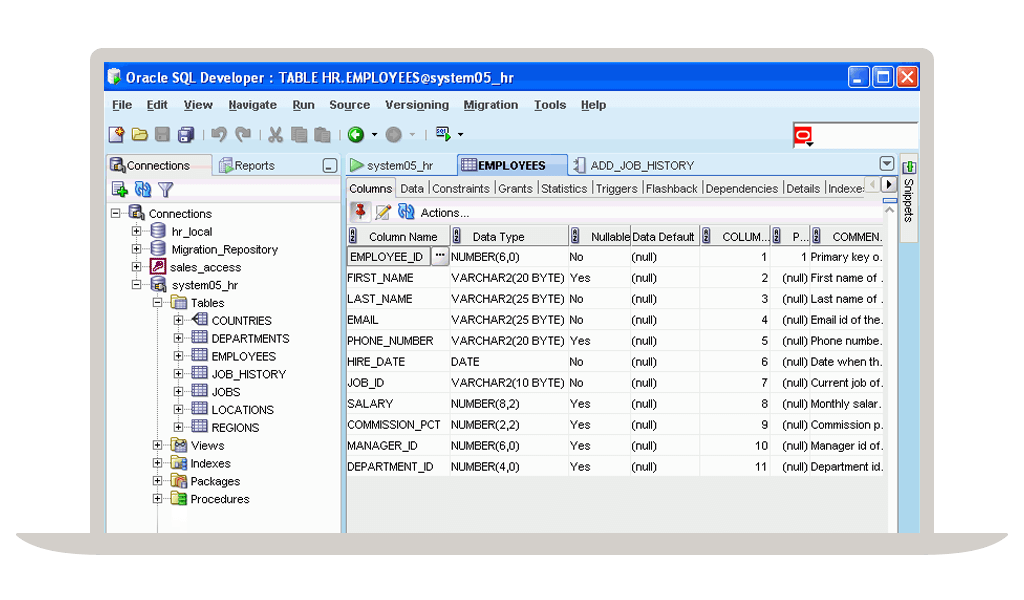Click the Copy toolbar icon
This screenshot has height=600, width=1024.
coord(299,134)
